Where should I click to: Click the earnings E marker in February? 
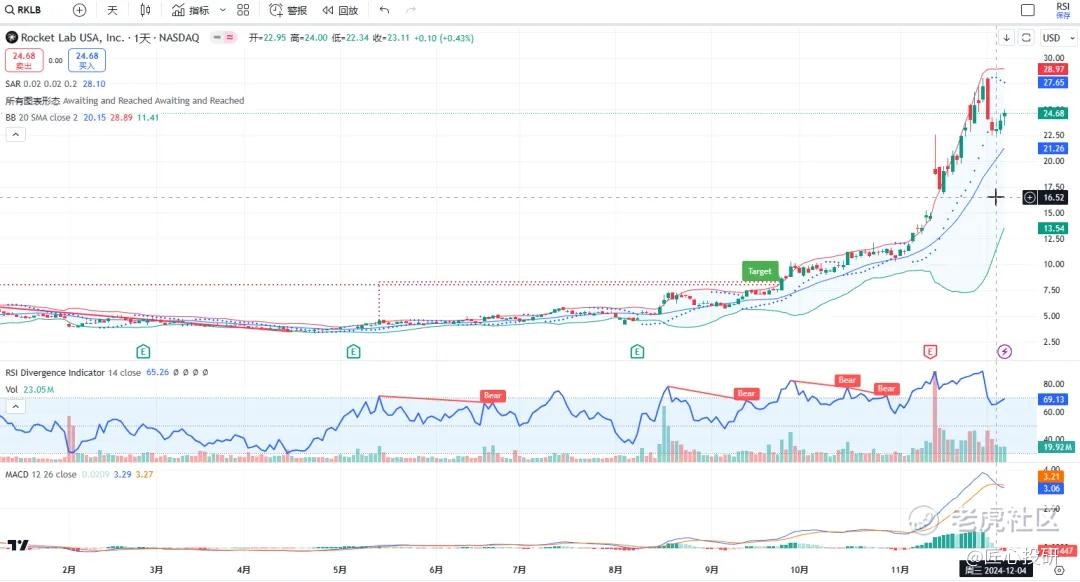[x=143, y=352]
